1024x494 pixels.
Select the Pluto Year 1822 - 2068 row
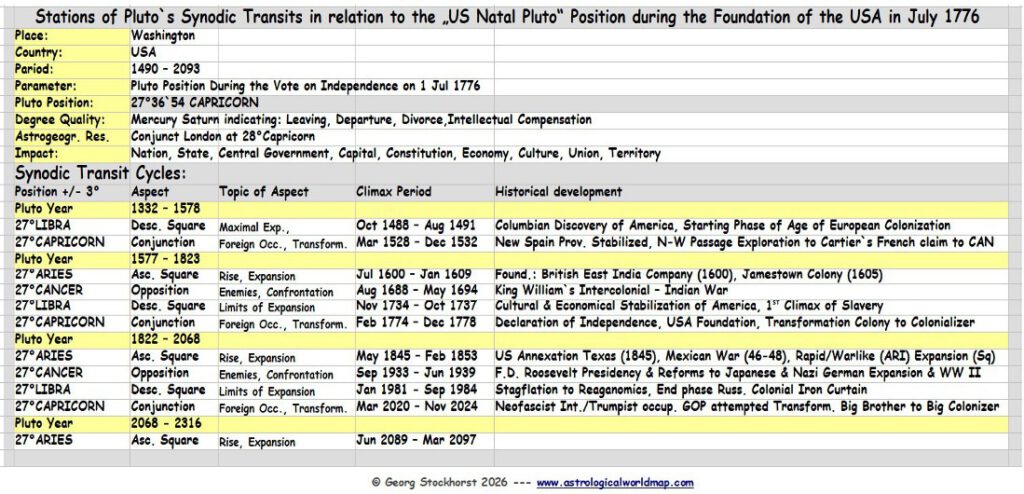(511, 339)
